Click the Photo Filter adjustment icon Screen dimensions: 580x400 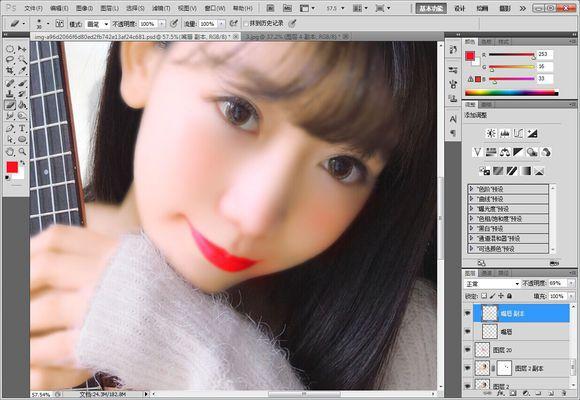click(x=532, y=152)
